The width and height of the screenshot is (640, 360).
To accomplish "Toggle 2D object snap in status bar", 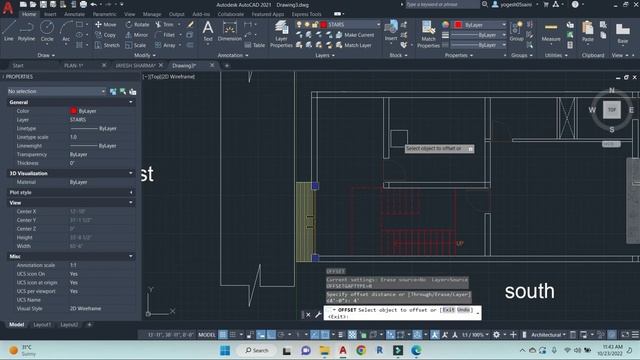I will (325, 335).
